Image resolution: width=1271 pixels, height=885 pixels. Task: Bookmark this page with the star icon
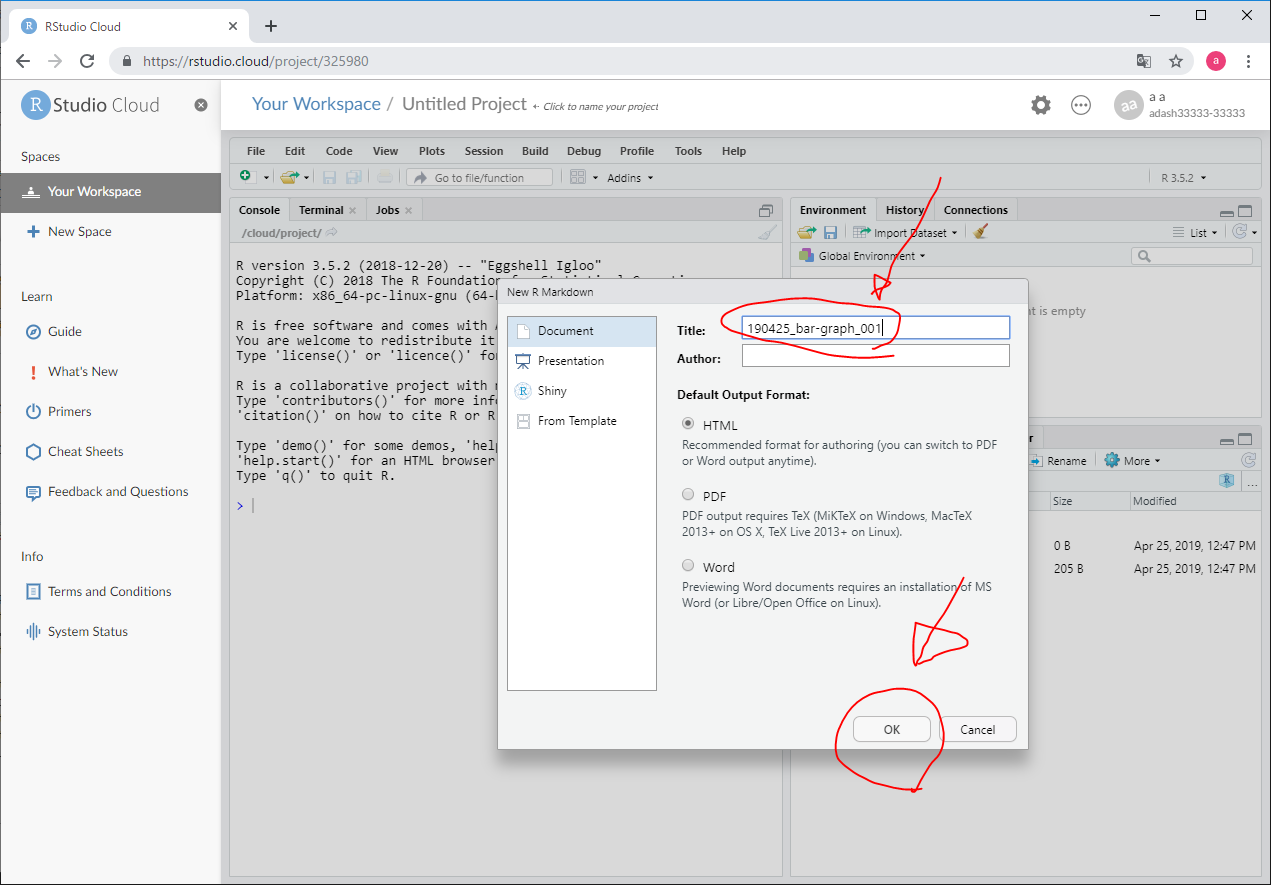click(x=1176, y=61)
